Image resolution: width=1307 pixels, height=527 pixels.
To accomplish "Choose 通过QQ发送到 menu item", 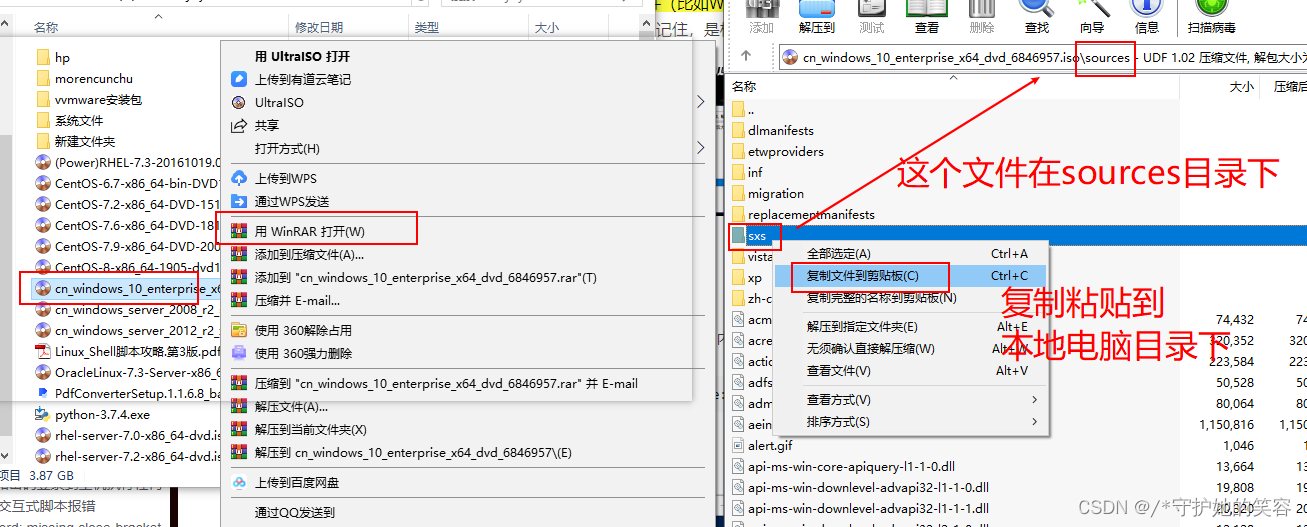I will point(295,512).
